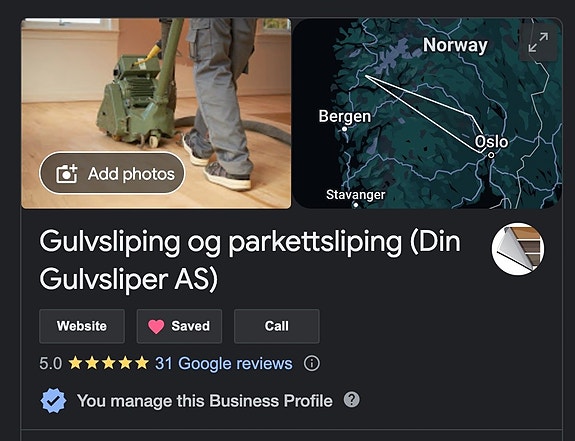Image resolution: width=575 pixels, height=441 pixels.
Task: Open the 31 Google reviews link
Action: click(x=224, y=364)
